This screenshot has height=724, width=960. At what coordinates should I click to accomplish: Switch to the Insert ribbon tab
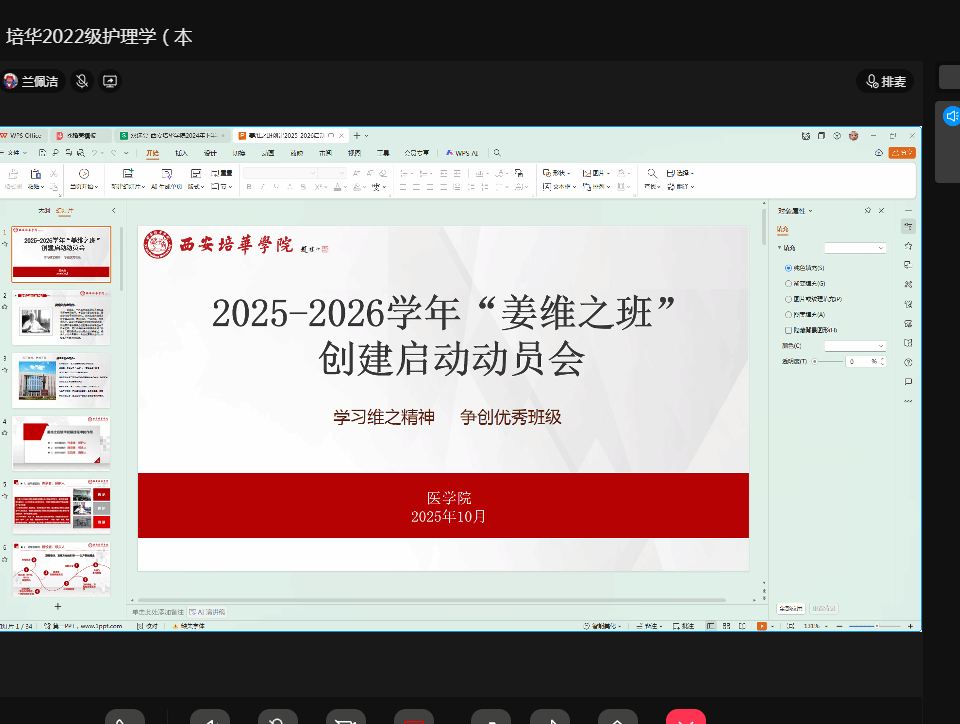[181, 153]
